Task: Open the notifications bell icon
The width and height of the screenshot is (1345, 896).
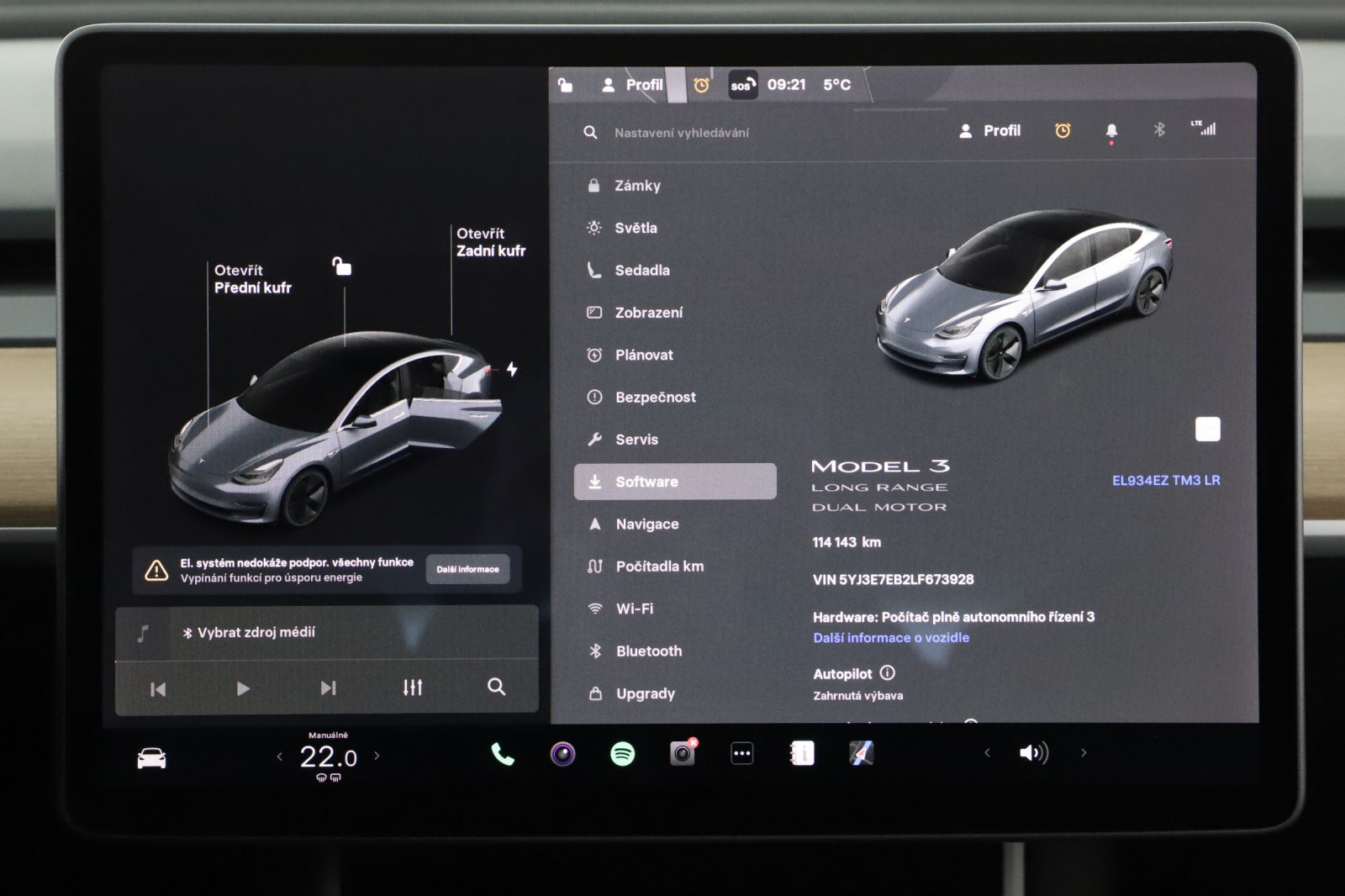Action: pyautogui.click(x=1111, y=131)
